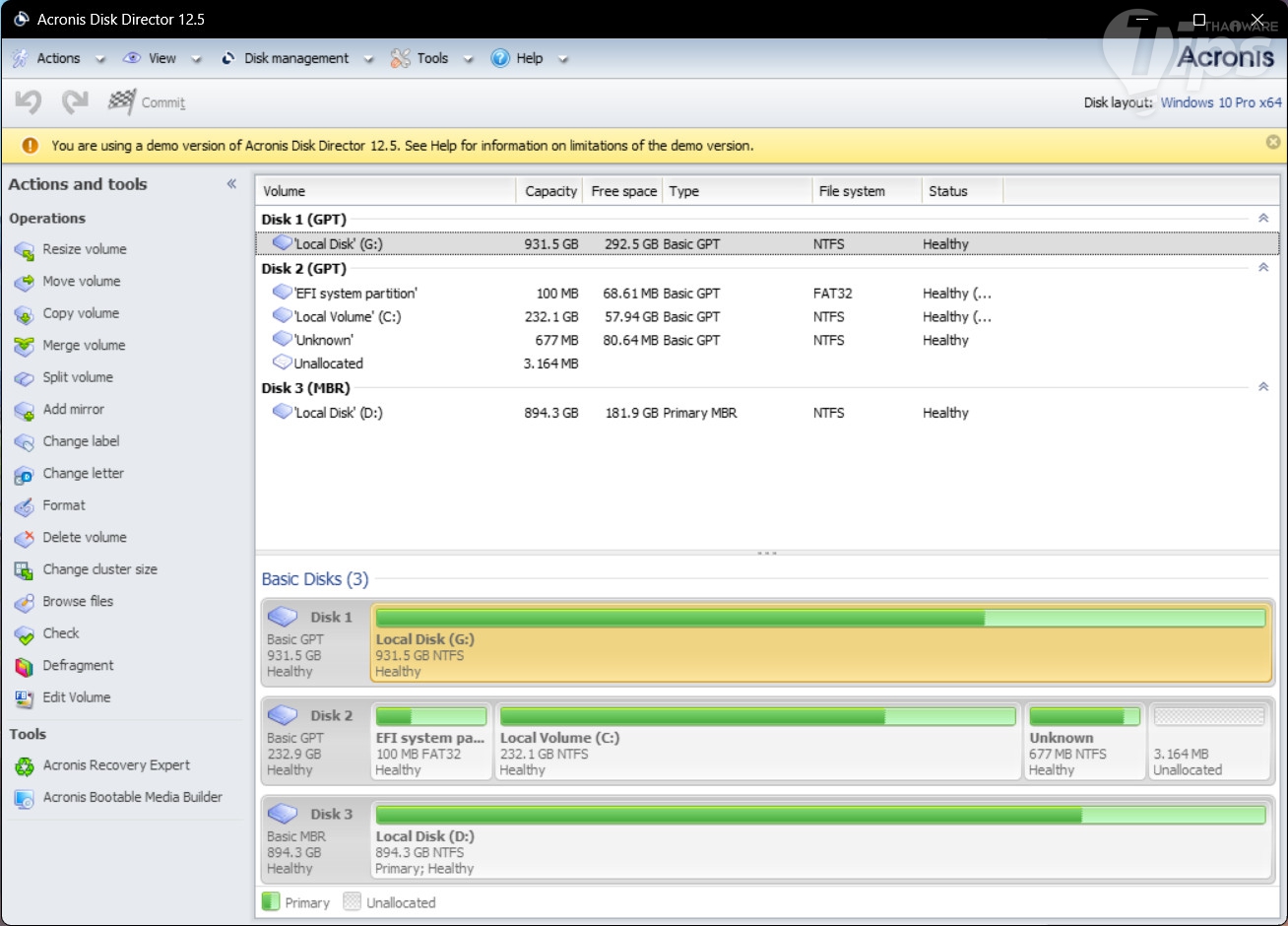Click the Delete volume icon
1288x926 pixels.
coord(24,538)
